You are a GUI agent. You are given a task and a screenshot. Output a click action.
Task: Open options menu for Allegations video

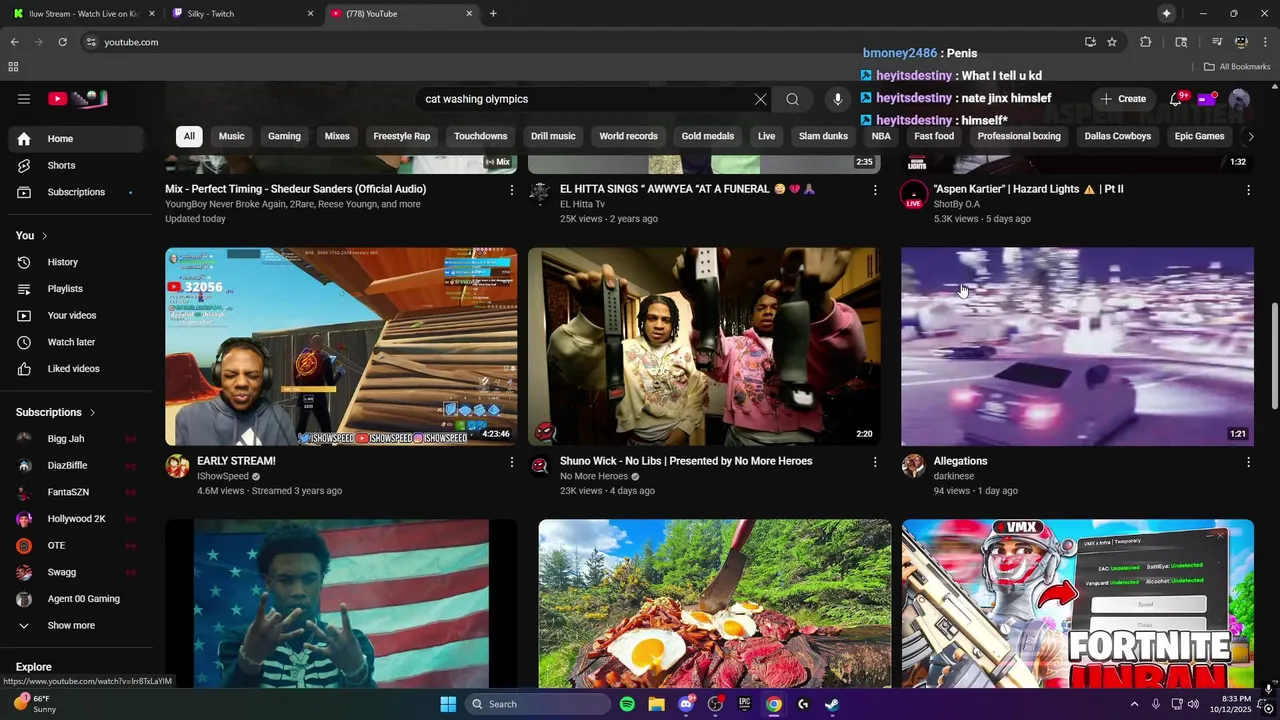(x=1248, y=462)
